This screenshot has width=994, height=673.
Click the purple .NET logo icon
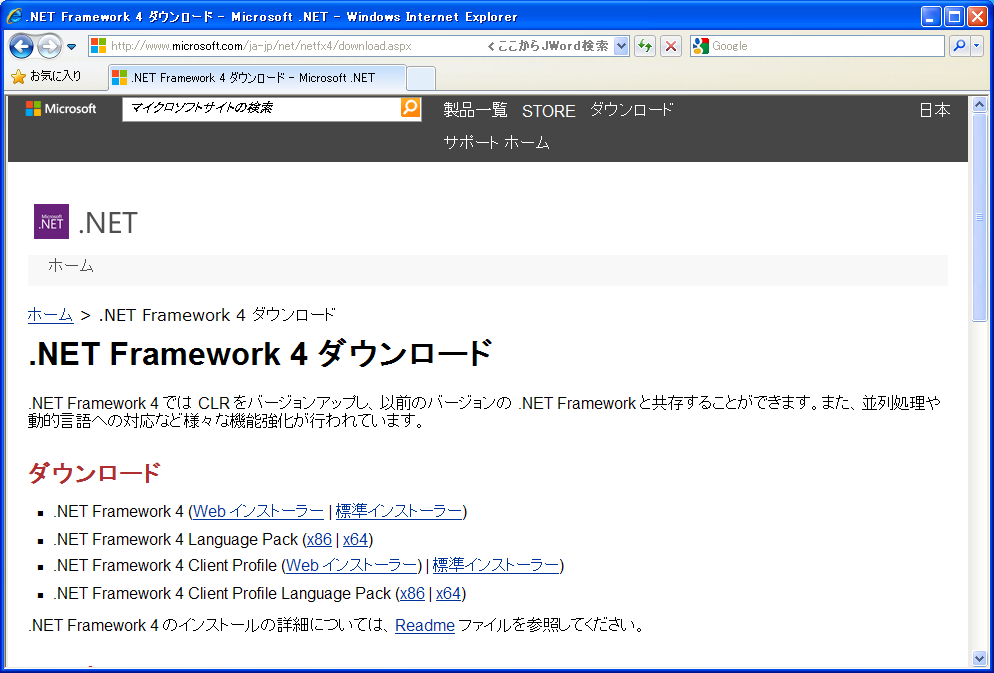51,221
